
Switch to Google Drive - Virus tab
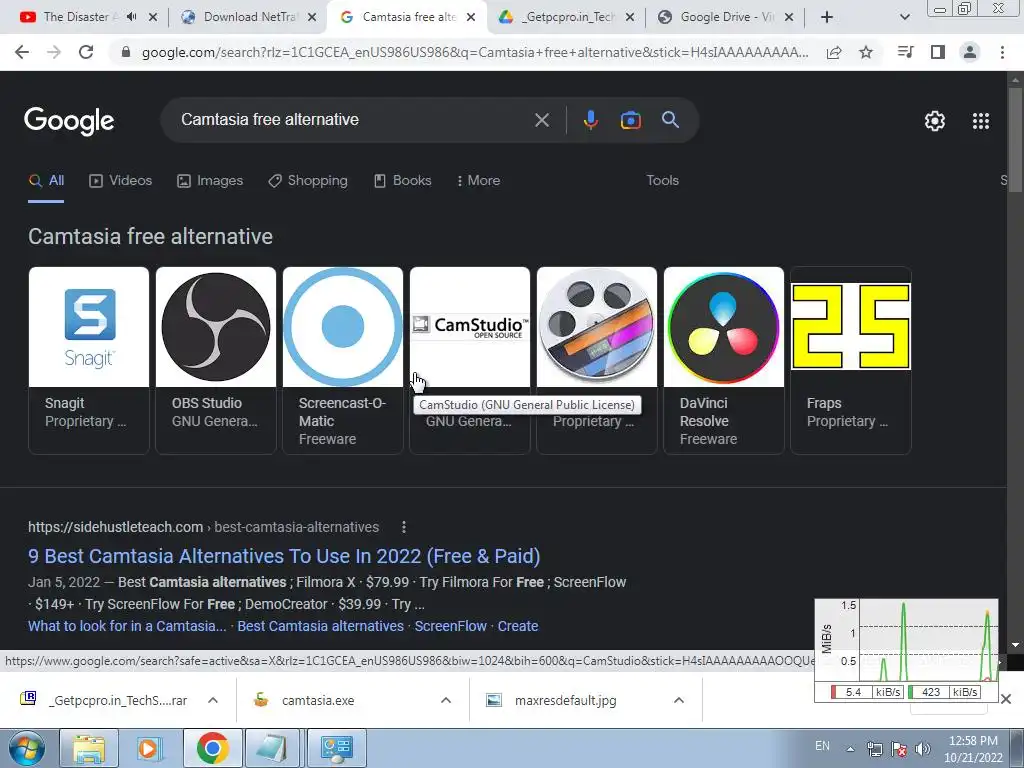726,17
